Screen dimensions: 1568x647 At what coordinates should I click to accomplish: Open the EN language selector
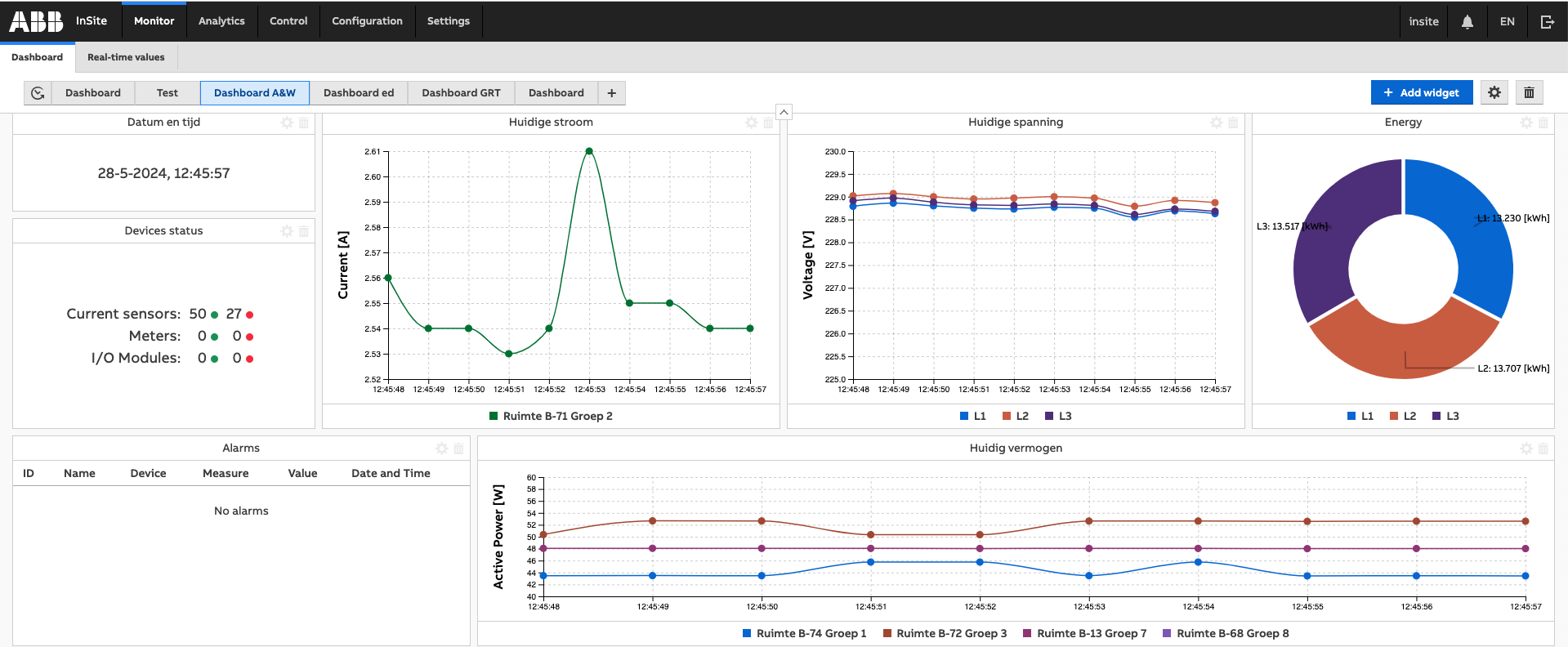click(x=1507, y=22)
